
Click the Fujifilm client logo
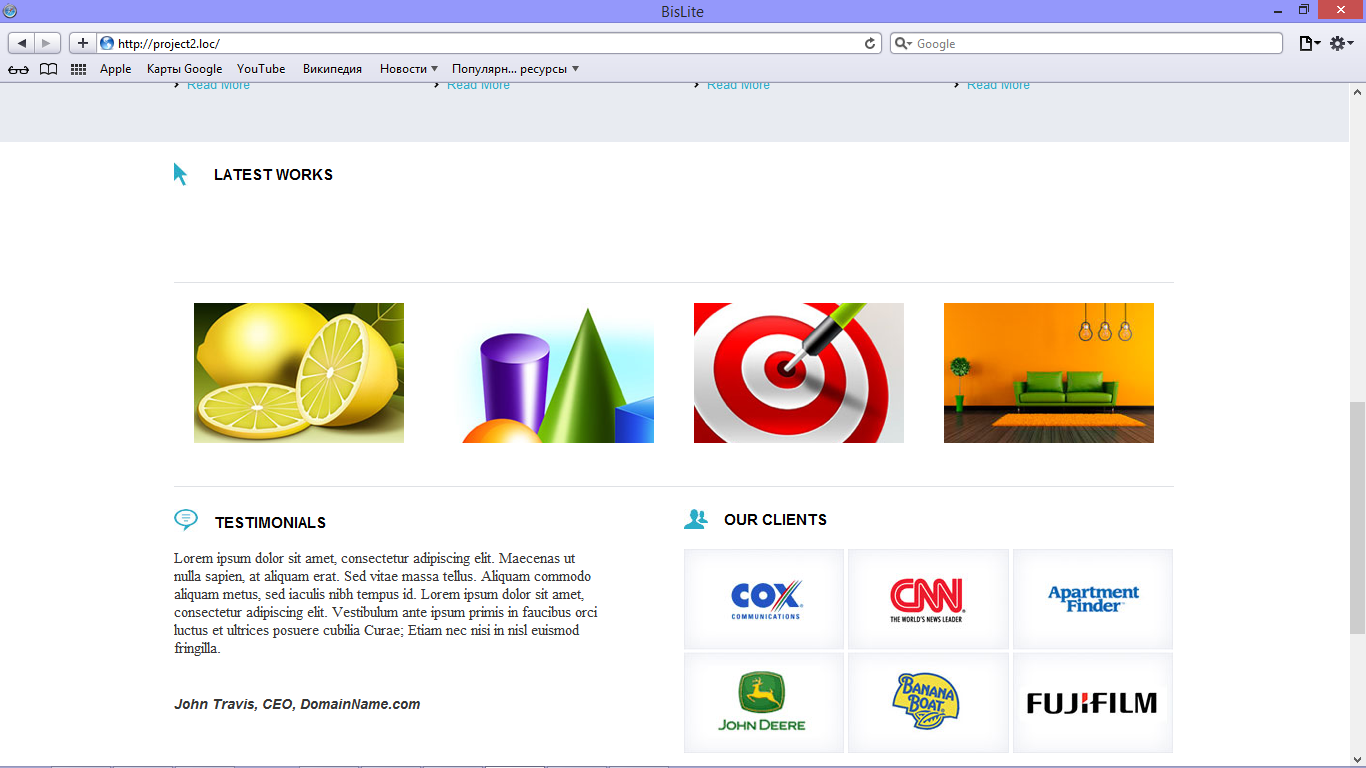(x=1093, y=703)
